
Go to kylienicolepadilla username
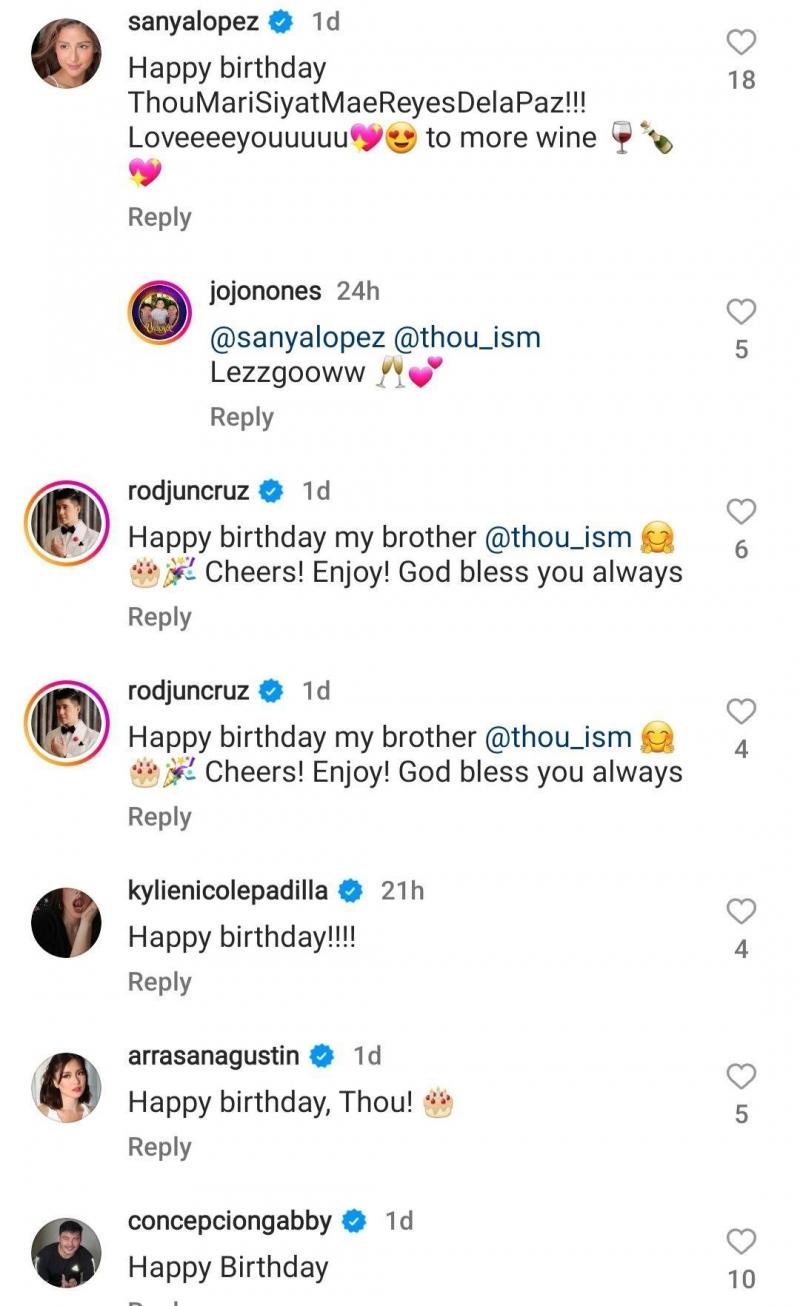pyautogui.click(x=228, y=890)
